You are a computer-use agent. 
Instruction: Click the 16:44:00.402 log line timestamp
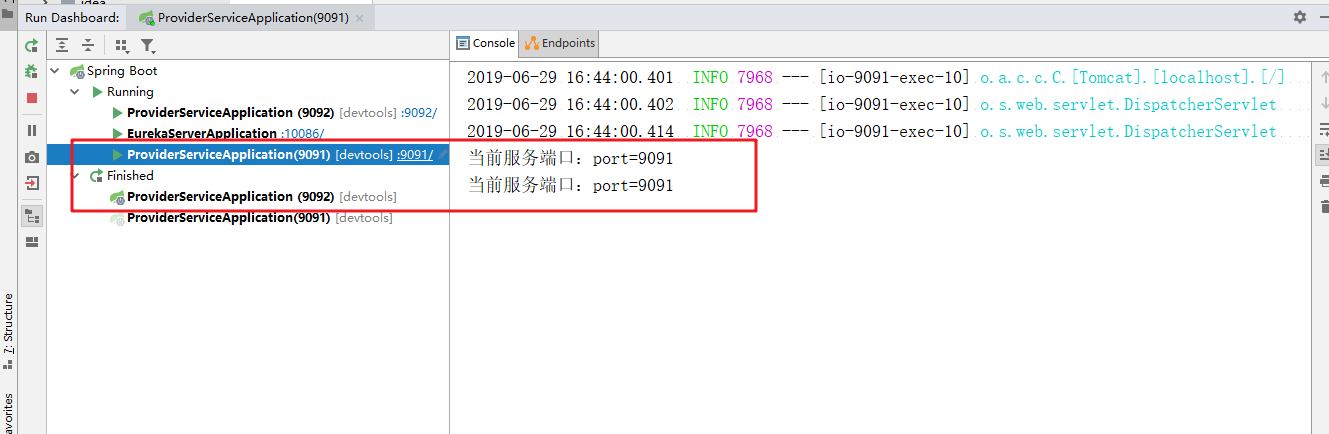click(x=570, y=105)
